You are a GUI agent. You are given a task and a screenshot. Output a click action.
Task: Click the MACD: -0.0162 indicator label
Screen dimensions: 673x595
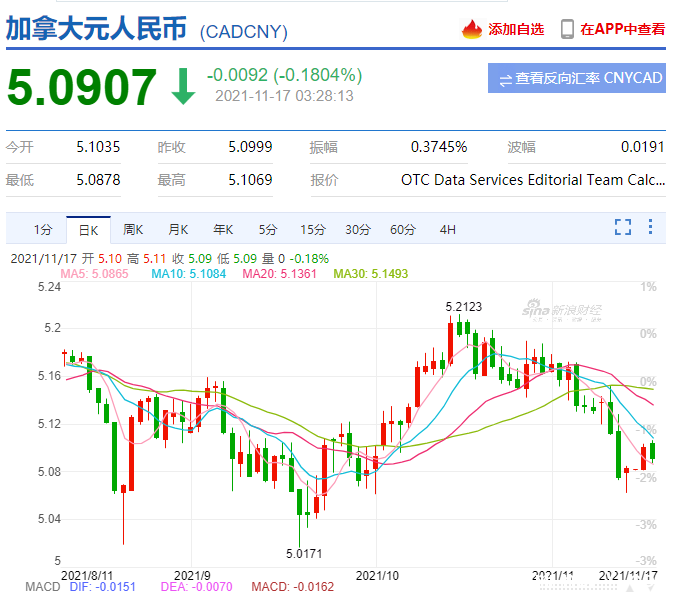click(x=293, y=587)
